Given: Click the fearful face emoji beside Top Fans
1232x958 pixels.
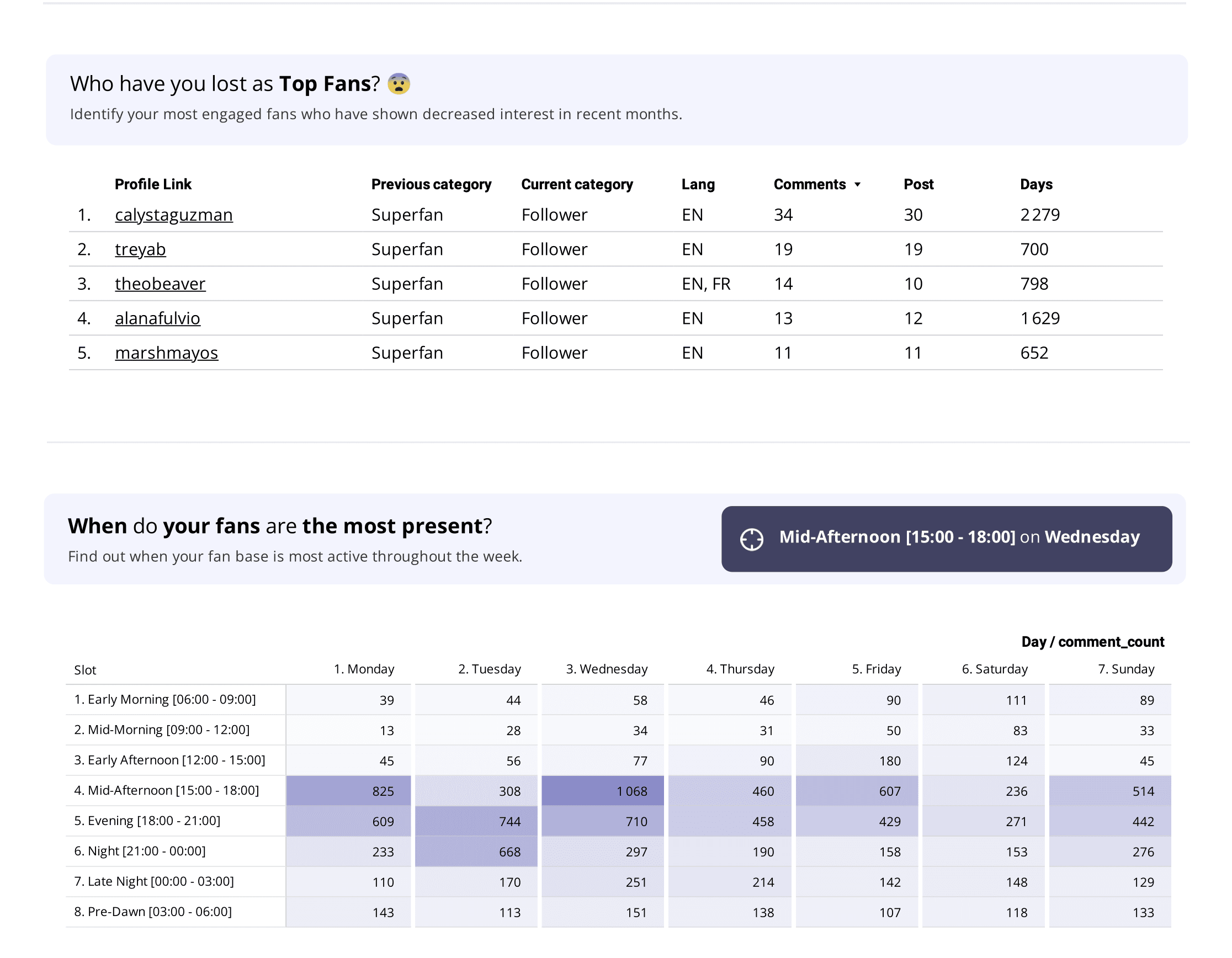Looking at the screenshot, I should click(x=399, y=83).
